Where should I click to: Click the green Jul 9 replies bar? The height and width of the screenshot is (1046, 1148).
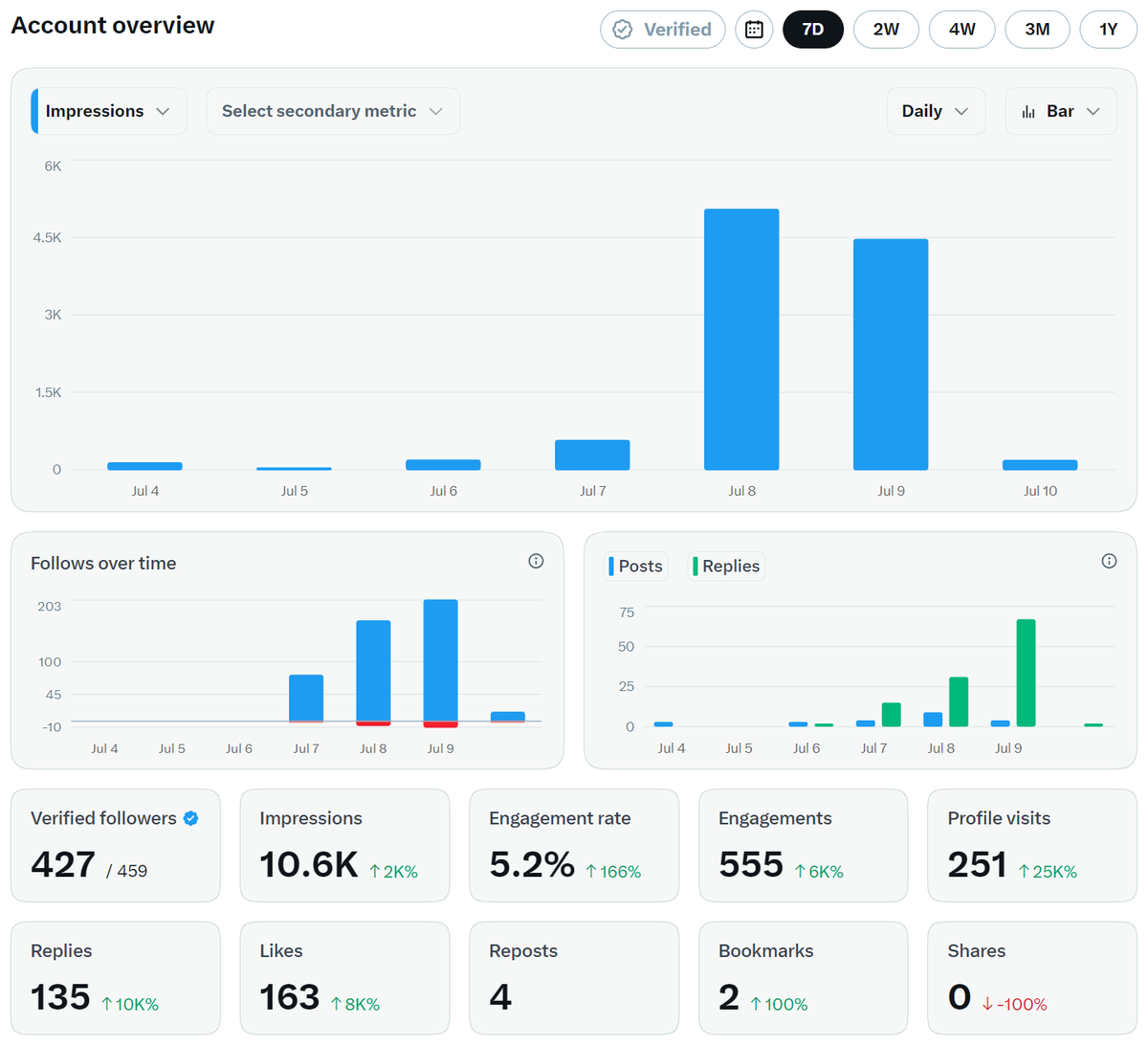click(x=1026, y=673)
